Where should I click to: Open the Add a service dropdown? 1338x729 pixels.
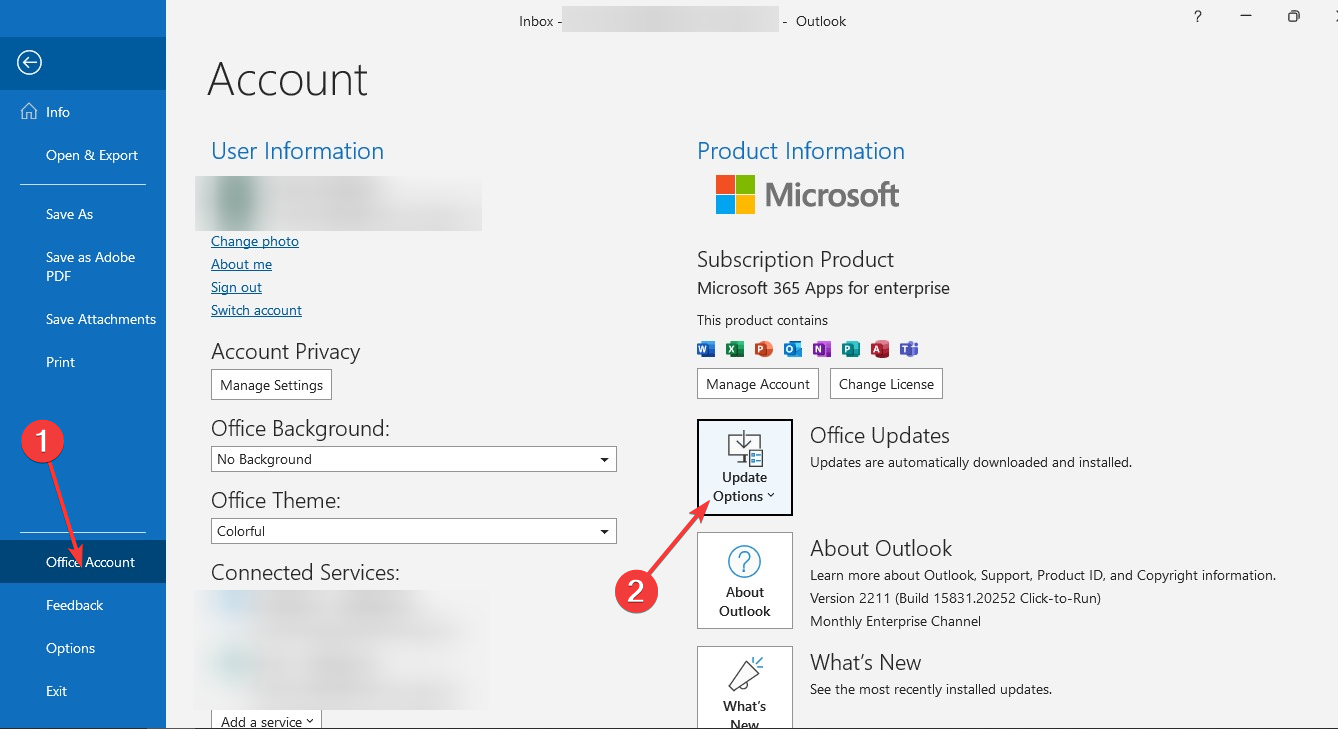pyautogui.click(x=266, y=720)
